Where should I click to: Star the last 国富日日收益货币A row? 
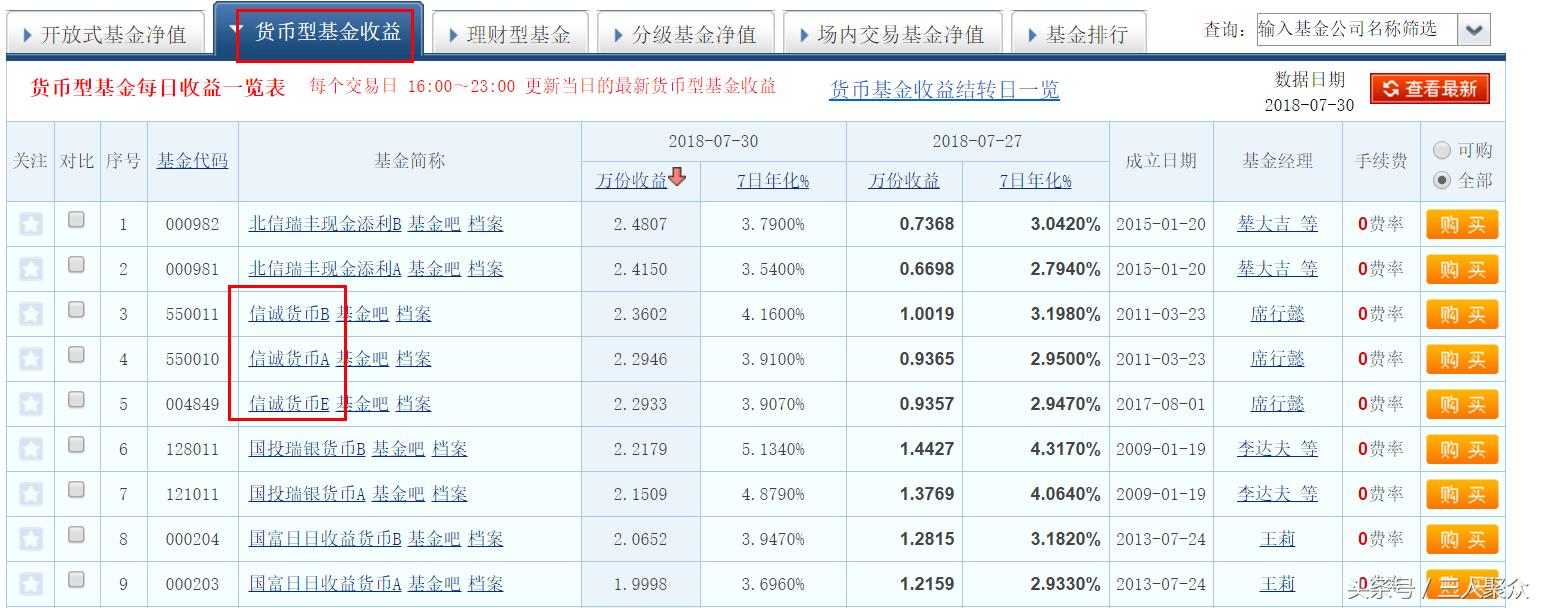(x=29, y=584)
